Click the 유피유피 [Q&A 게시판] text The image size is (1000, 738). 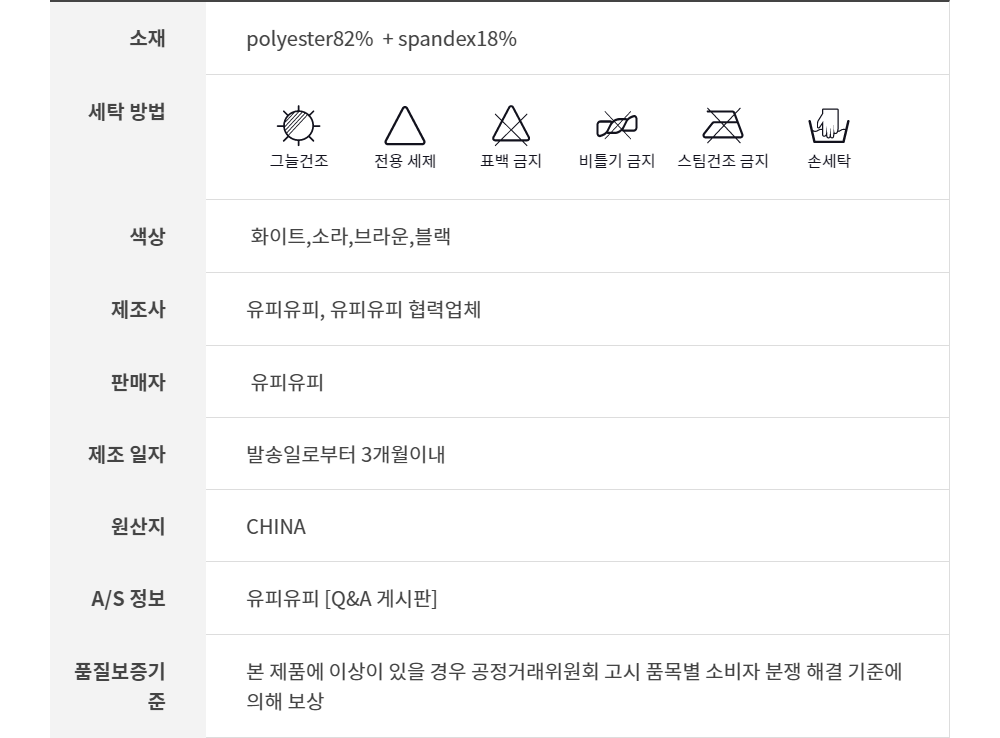point(342,599)
